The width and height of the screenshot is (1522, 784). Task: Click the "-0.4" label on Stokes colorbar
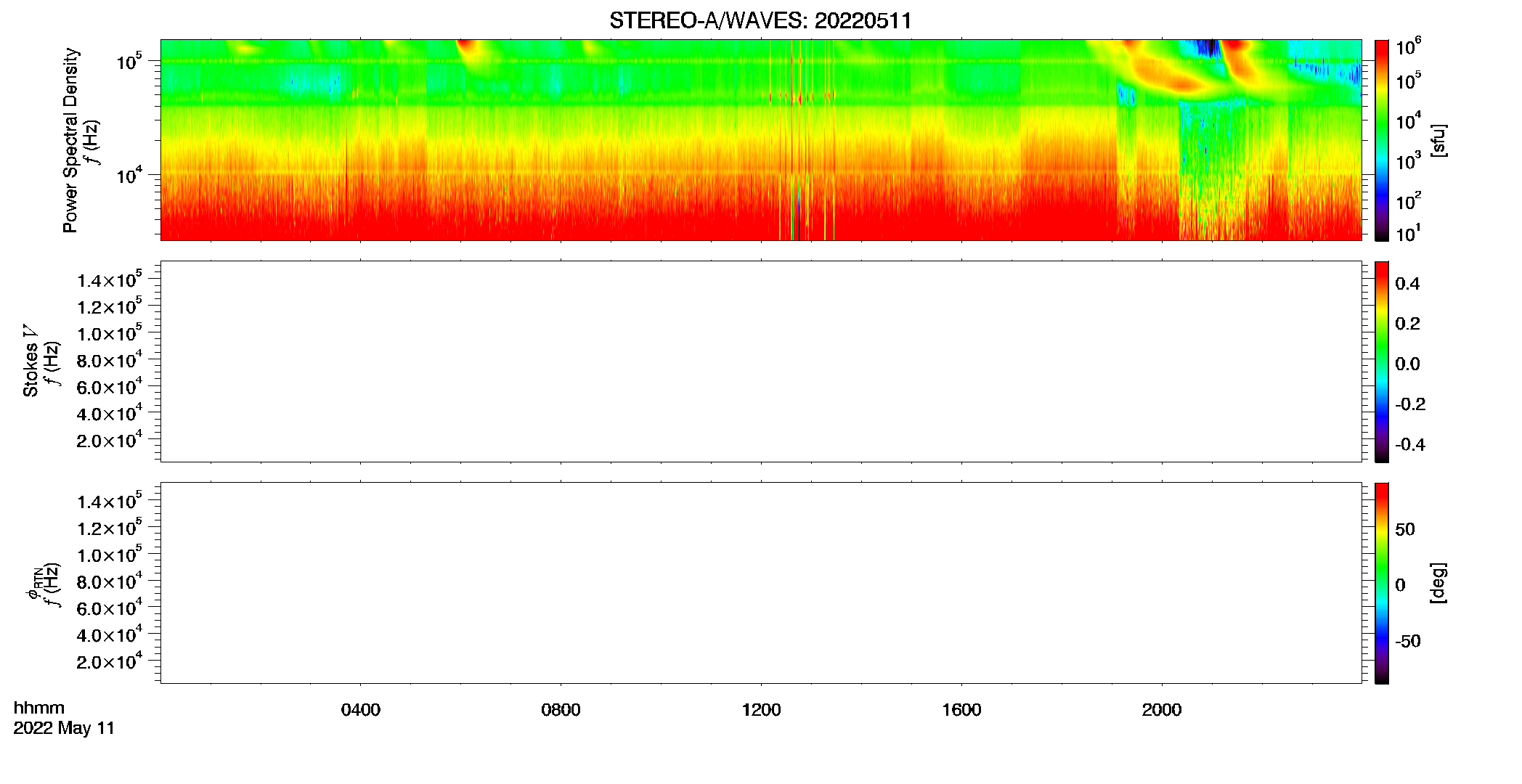tap(1410, 445)
